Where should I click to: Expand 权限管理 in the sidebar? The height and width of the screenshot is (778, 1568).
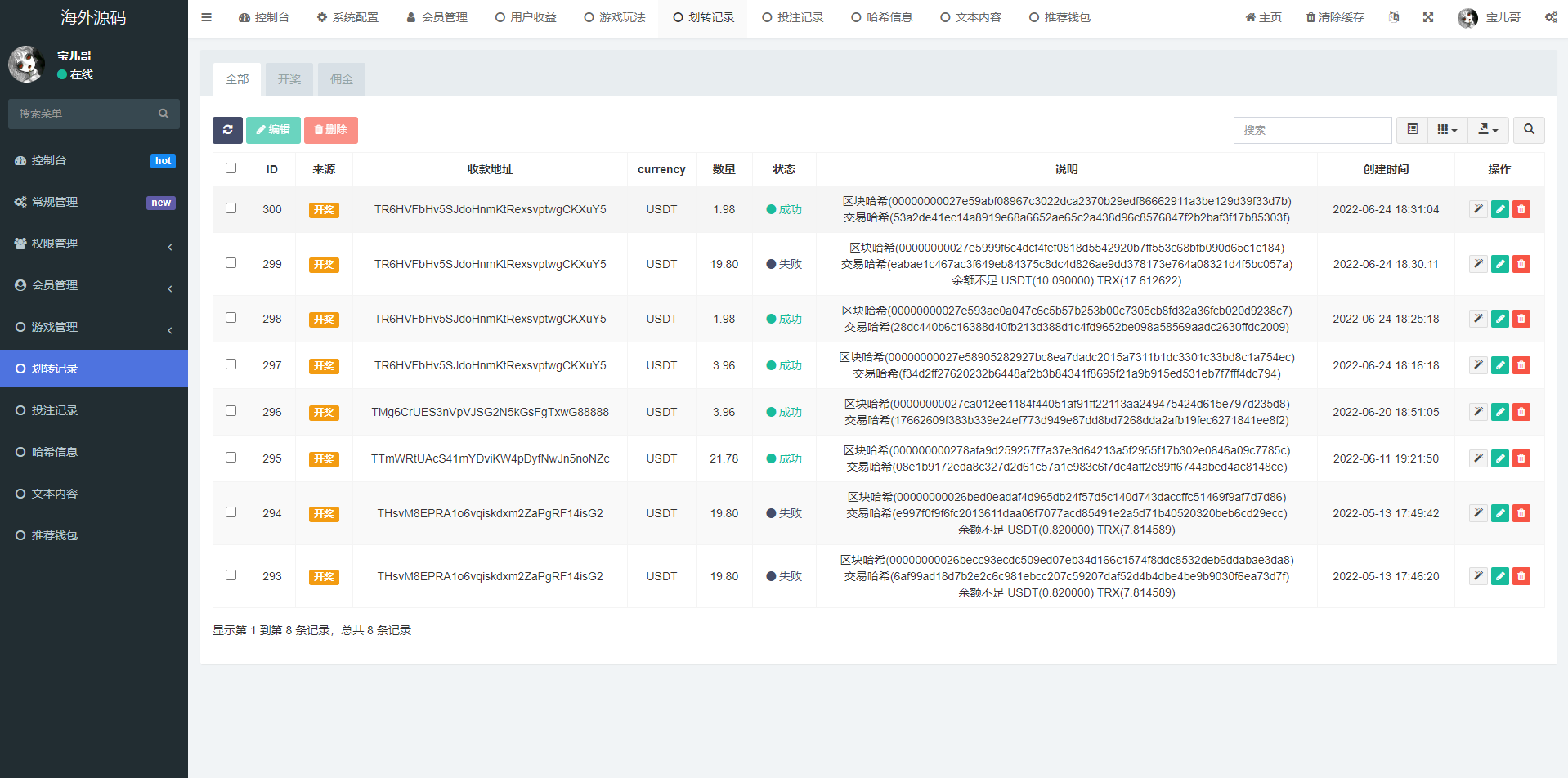[94, 244]
